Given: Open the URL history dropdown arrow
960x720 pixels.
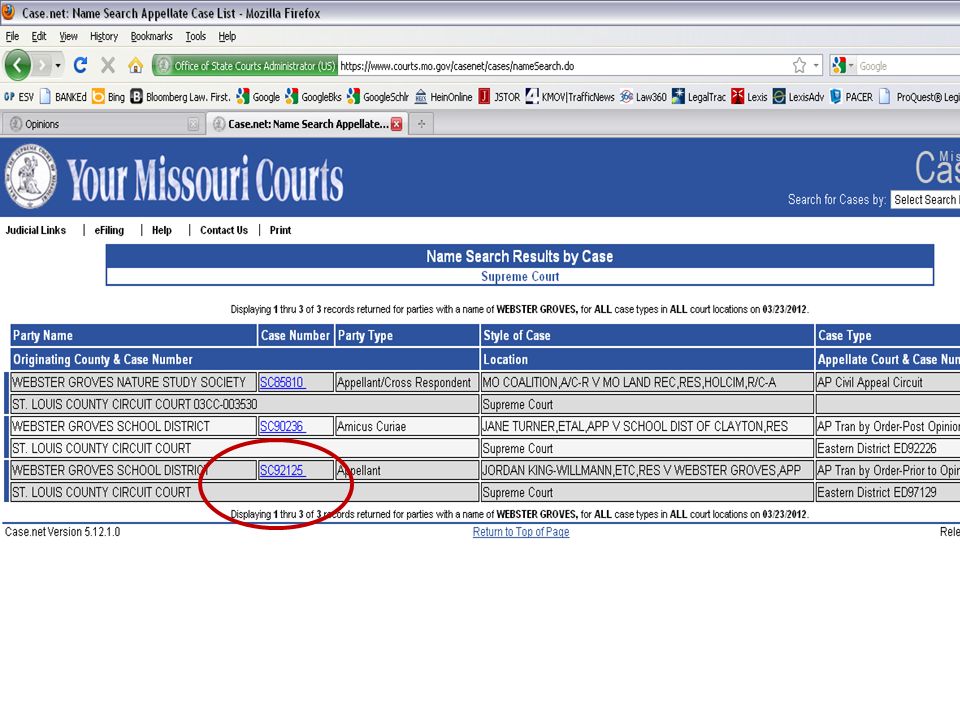Looking at the screenshot, I should [816, 66].
